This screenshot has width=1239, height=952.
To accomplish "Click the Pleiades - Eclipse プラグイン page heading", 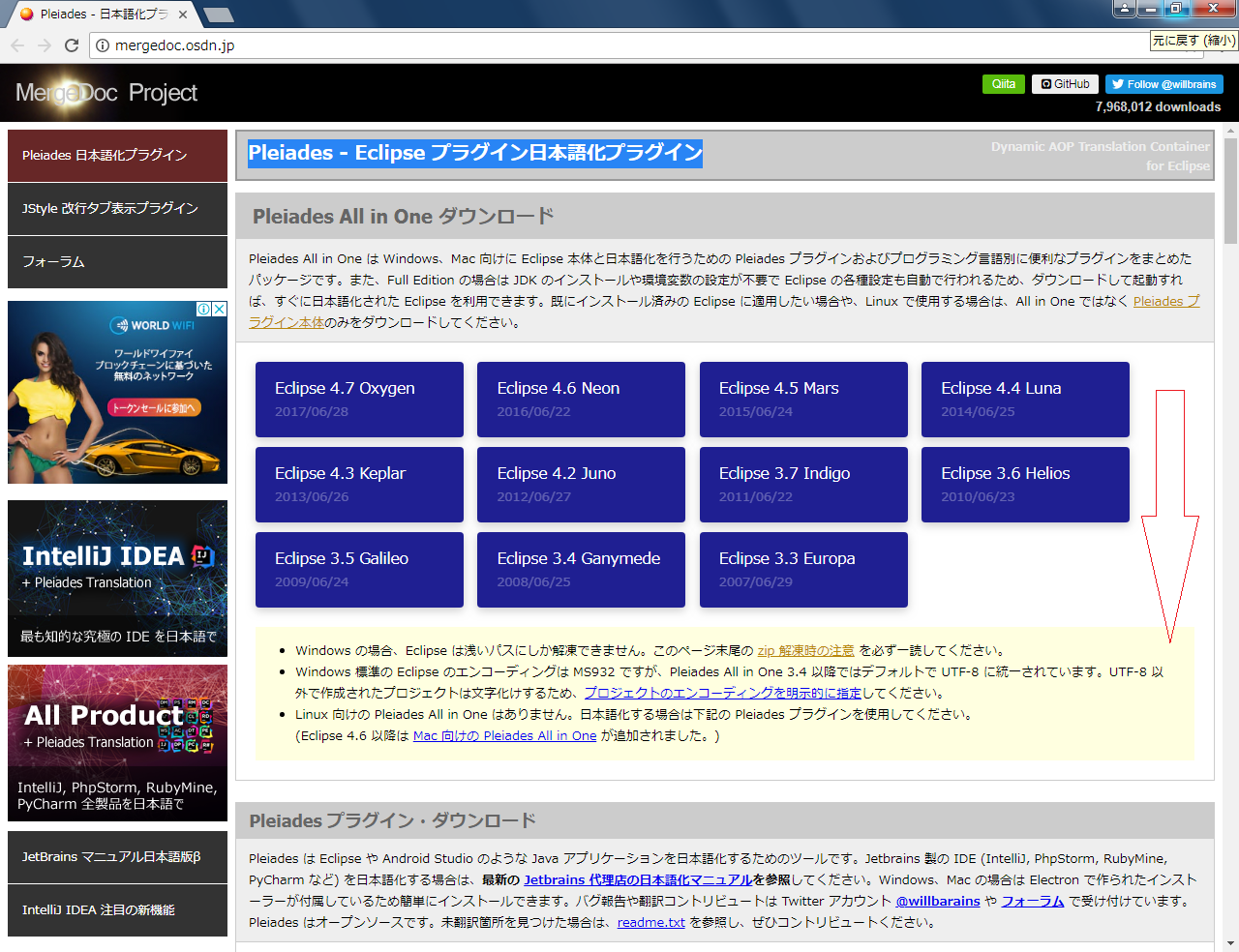I will click(x=475, y=153).
